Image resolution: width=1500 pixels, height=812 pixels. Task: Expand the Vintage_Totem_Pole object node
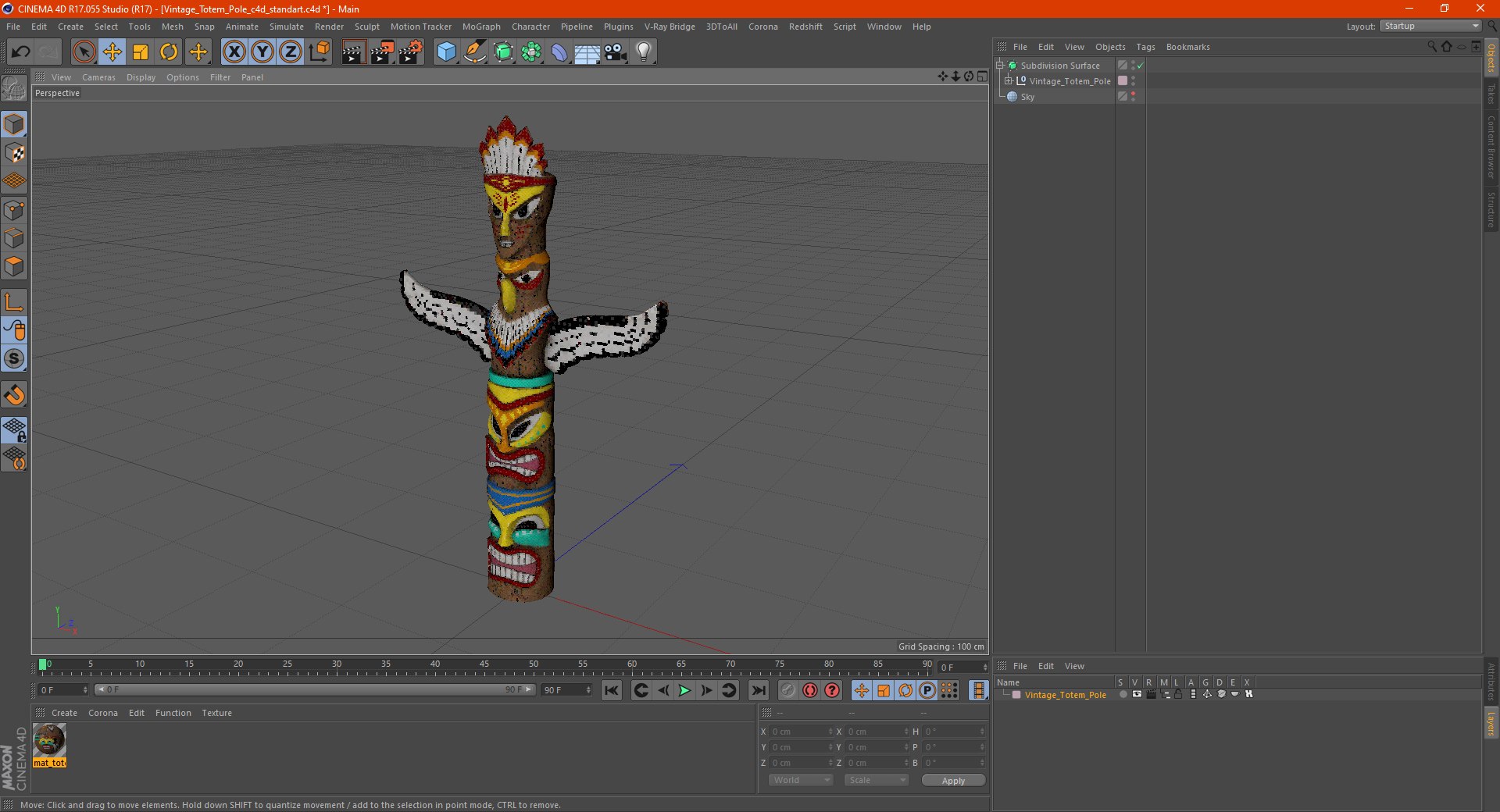(1009, 81)
